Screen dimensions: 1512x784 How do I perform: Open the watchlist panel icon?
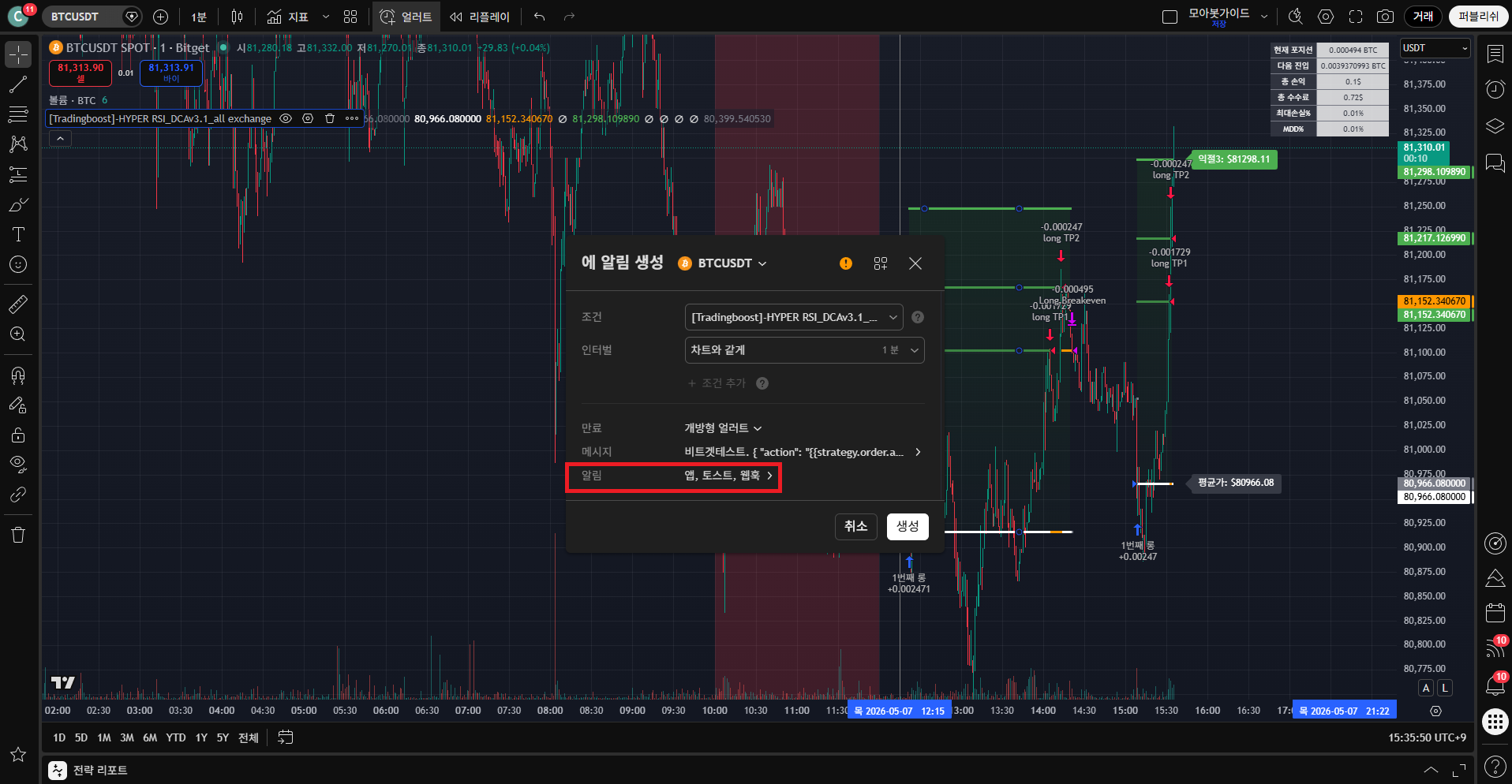[1495, 54]
